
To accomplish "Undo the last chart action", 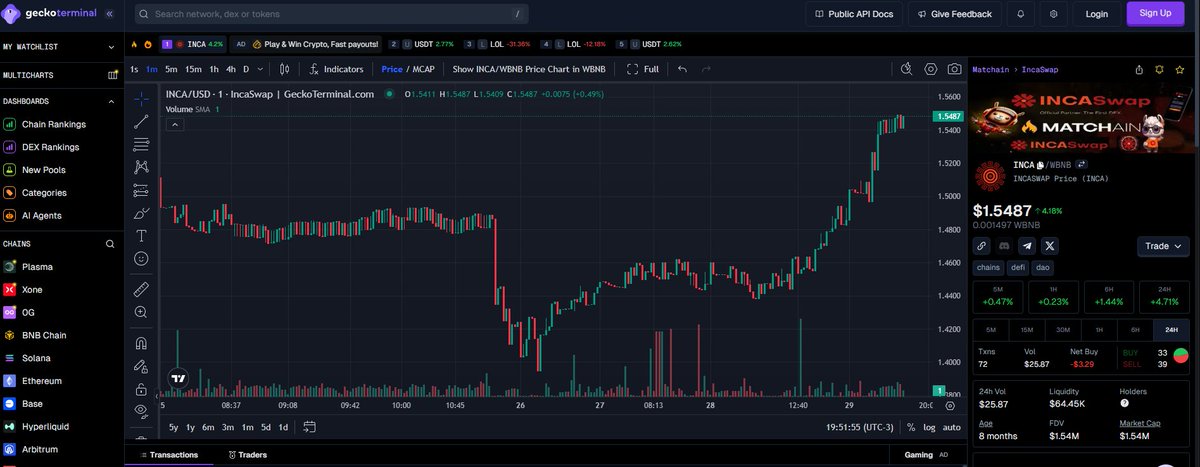I will (682, 69).
